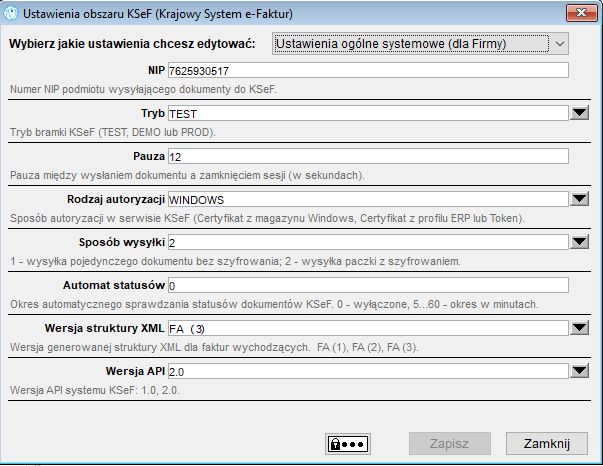Click the Rodzaj autoryzacji field showing WINDOWS
This screenshot has height=466, width=603.
(368, 200)
